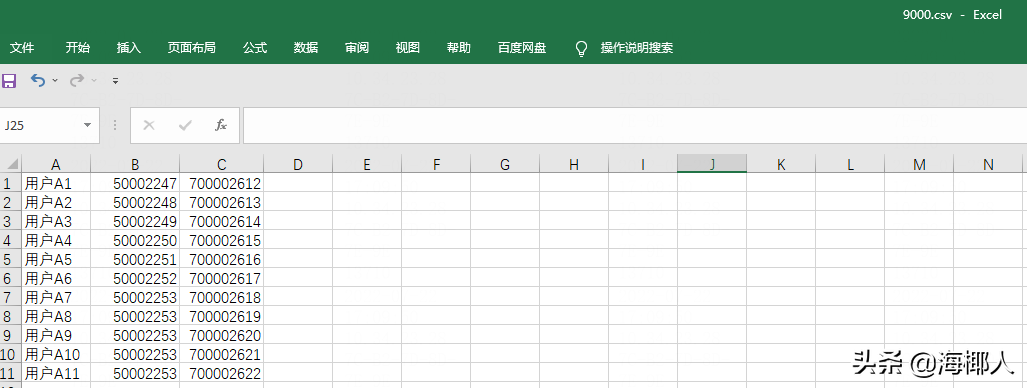Click cell containing 50002252
The image size is (1027, 388).
click(x=135, y=279)
